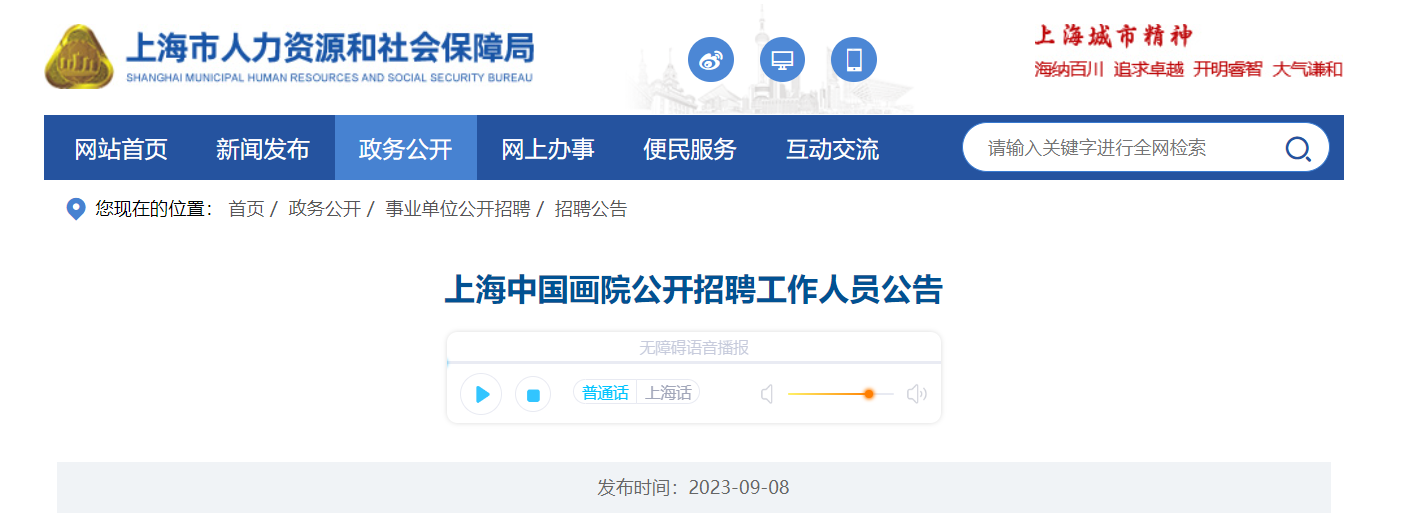Go to 招聘公告 breadcrumb link
The image size is (1409, 531).
tap(591, 209)
